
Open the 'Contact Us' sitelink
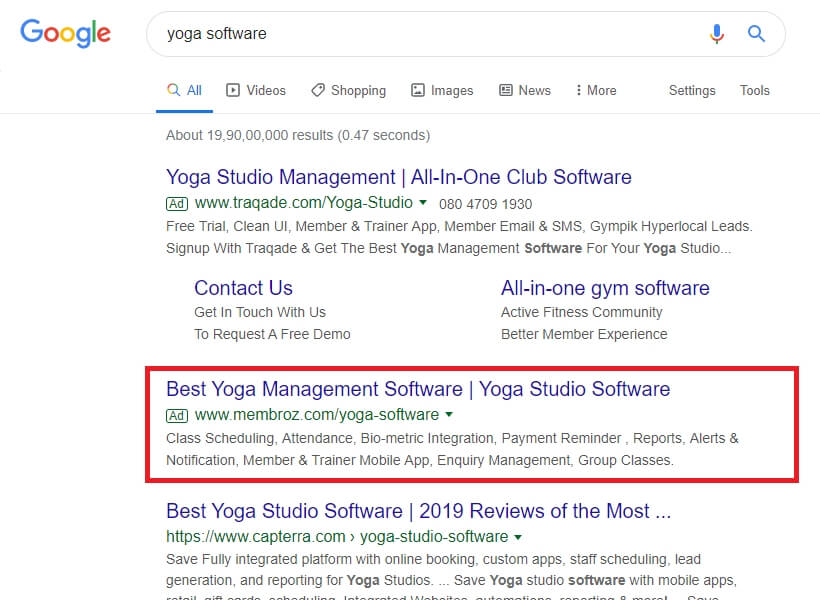point(243,288)
